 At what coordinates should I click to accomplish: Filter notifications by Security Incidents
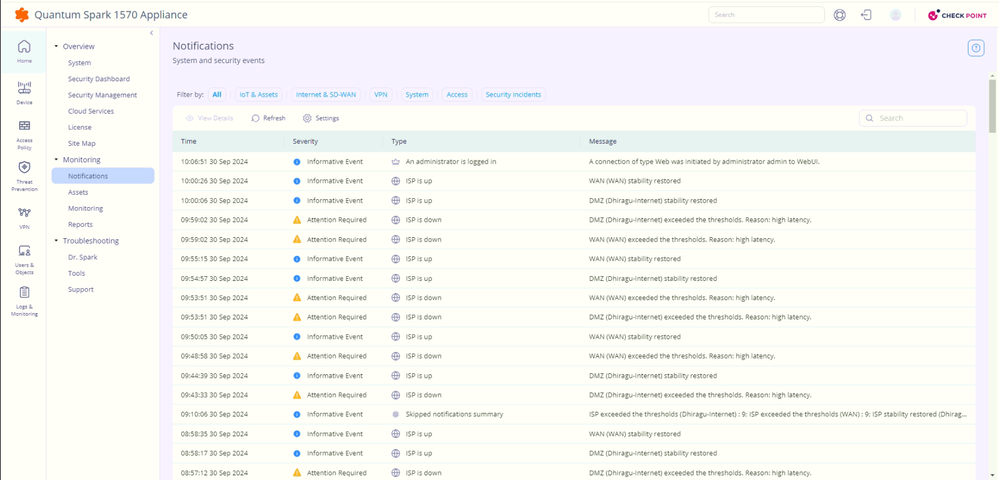coord(513,94)
